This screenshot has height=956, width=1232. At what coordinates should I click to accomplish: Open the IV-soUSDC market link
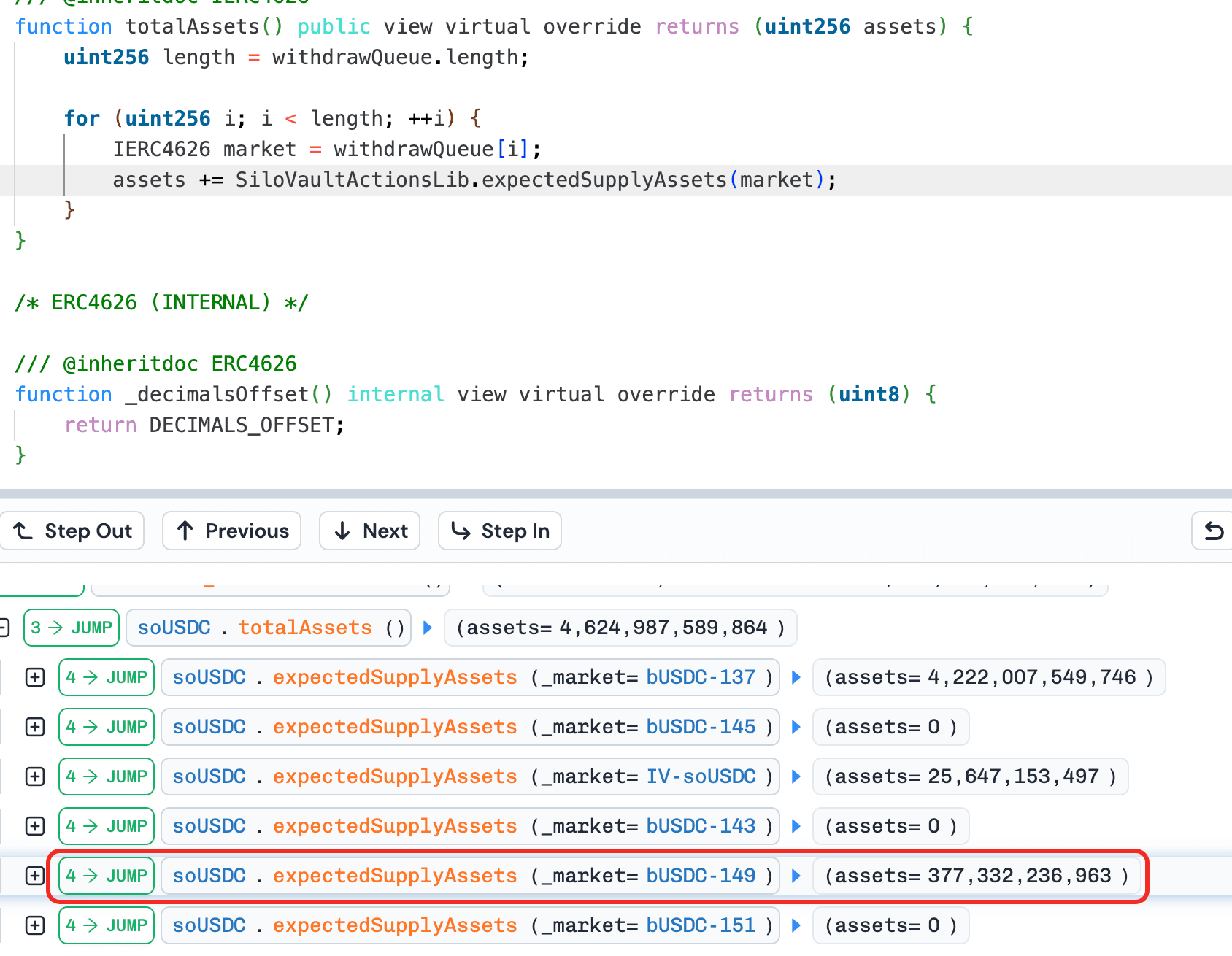click(x=701, y=776)
